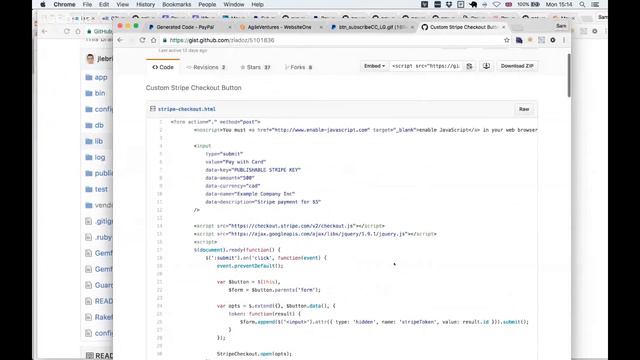Click the back arrow in the front Chrome window
This screenshot has height=360, width=640.
[x=120, y=40]
